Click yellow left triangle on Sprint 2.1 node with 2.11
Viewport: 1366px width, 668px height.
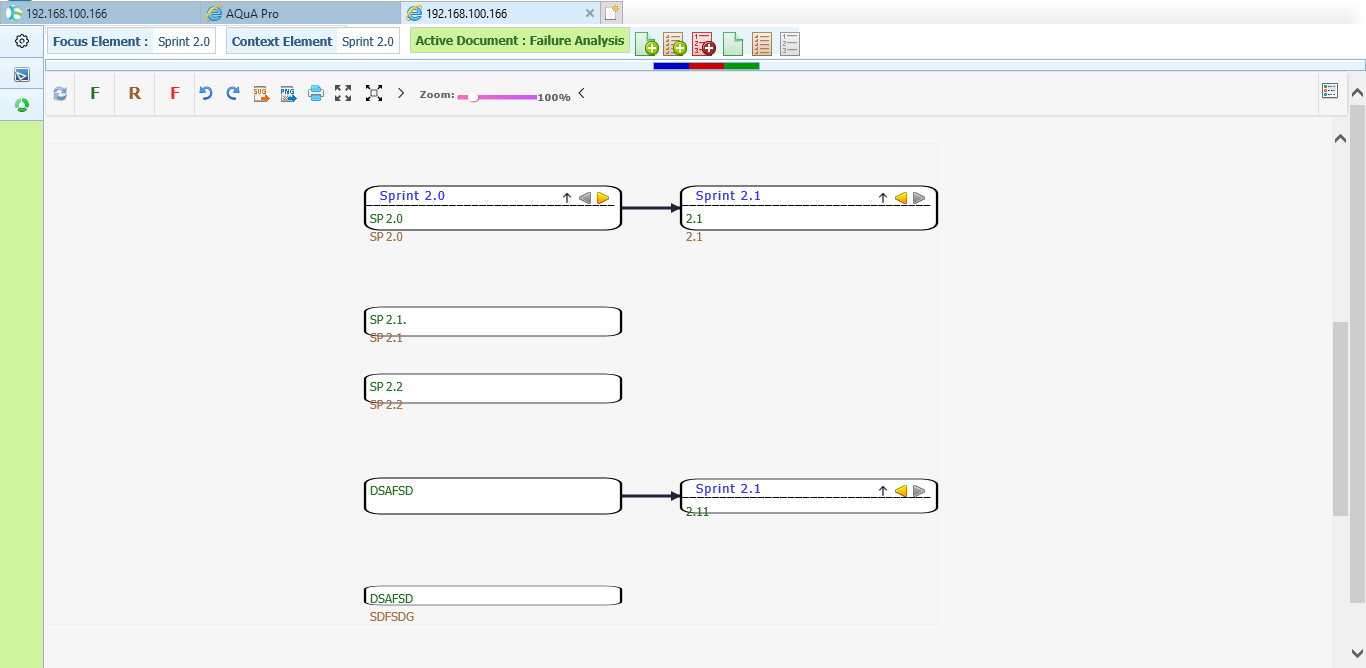click(x=901, y=491)
